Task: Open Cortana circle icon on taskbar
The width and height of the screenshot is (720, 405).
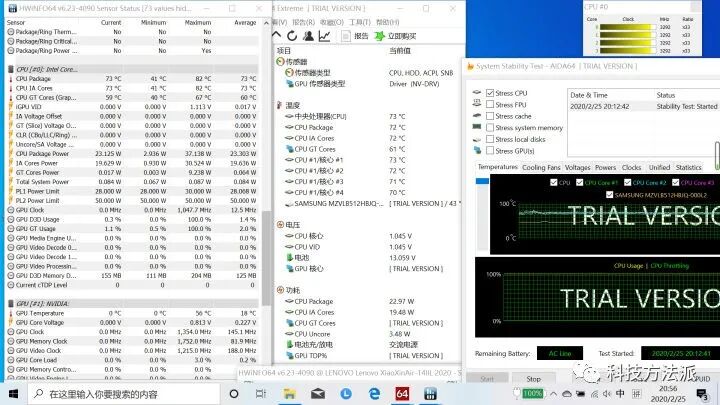Action: (234, 394)
